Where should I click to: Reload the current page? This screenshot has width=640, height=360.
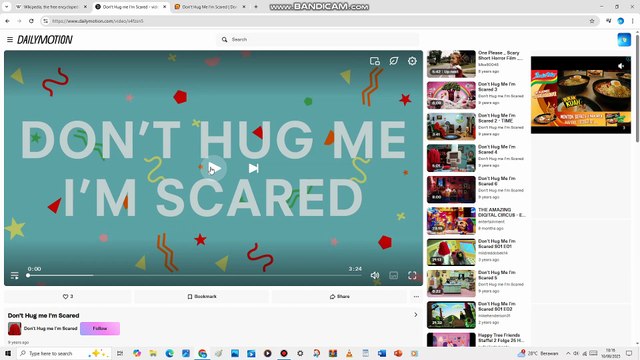tap(31, 21)
